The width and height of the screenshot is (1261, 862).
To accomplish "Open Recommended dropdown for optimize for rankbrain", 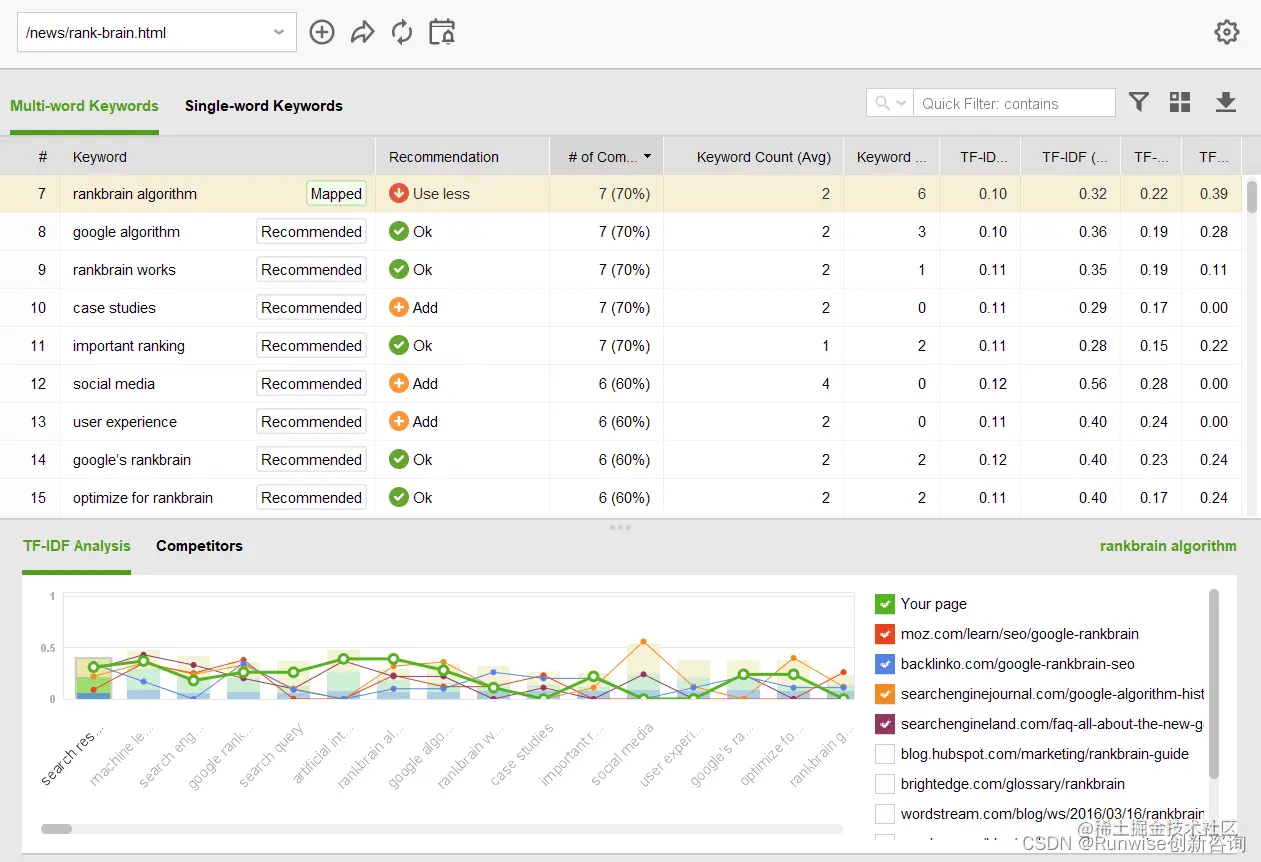I will coord(311,498).
